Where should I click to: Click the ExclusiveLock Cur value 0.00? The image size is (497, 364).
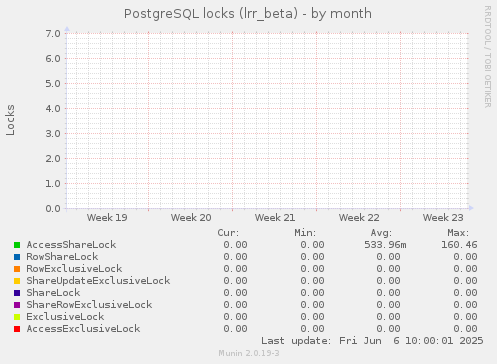235,317
